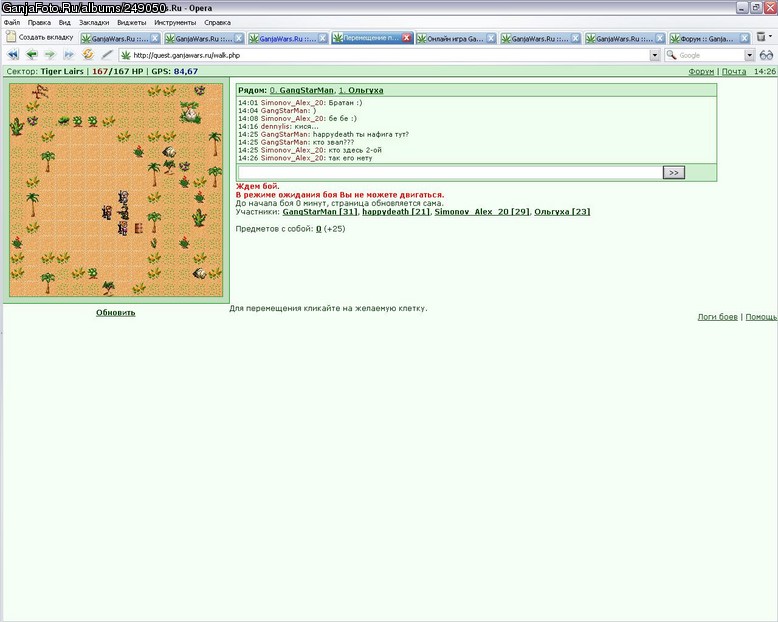Image resolution: width=778 pixels, height=622 pixels.
Task: Reload the page with the Reload icon
Action: pos(88,55)
